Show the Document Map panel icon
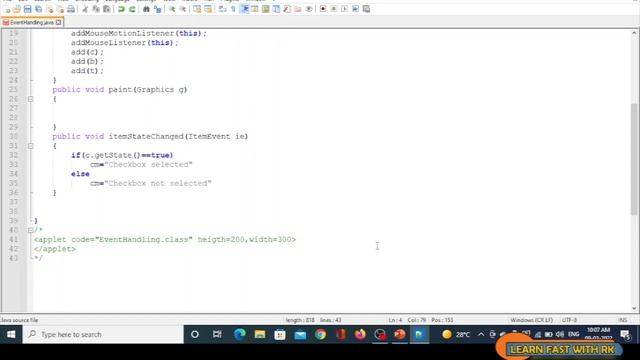The image size is (640, 360). click(266, 9)
